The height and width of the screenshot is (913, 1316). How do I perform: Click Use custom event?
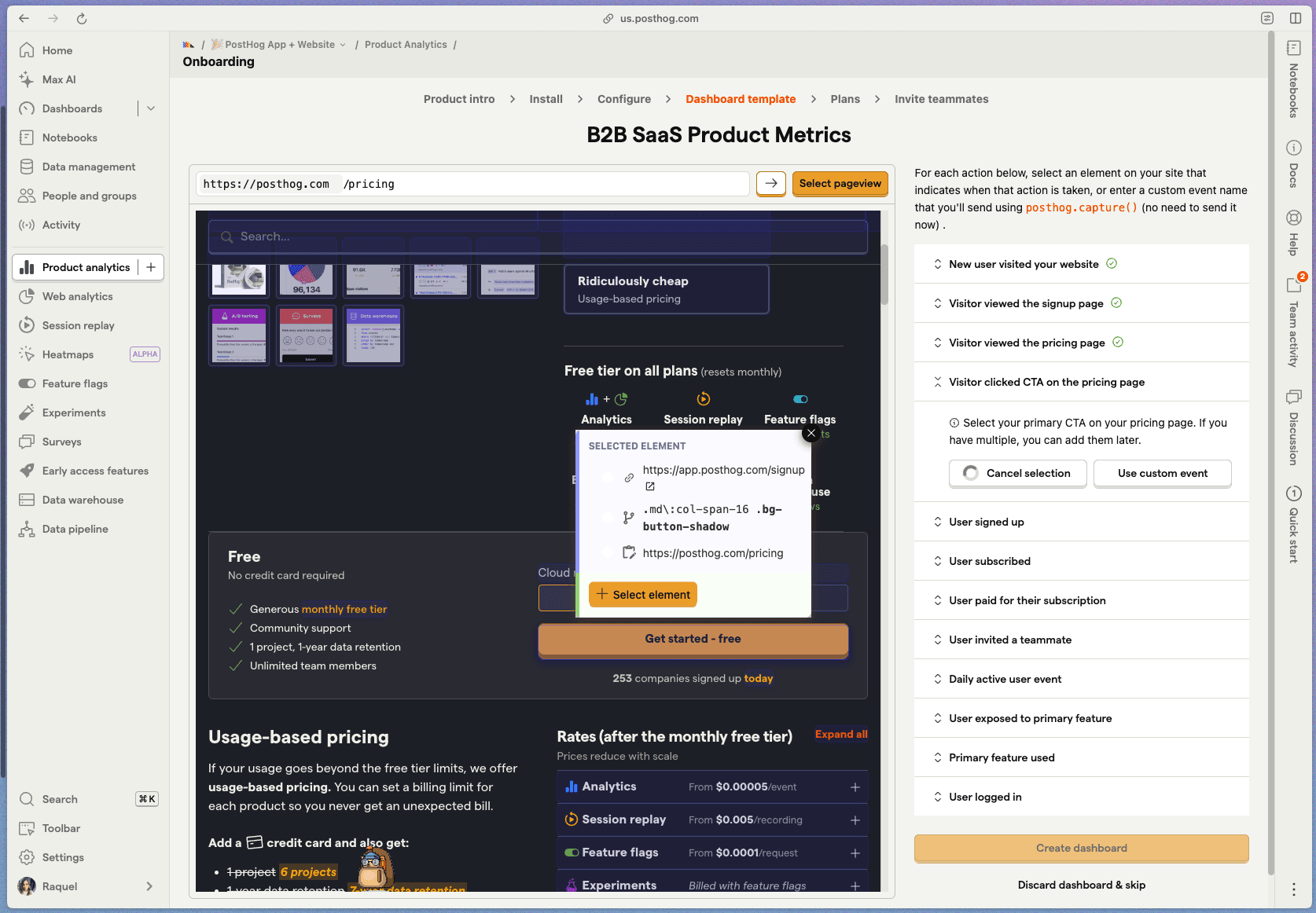(1163, 473)
